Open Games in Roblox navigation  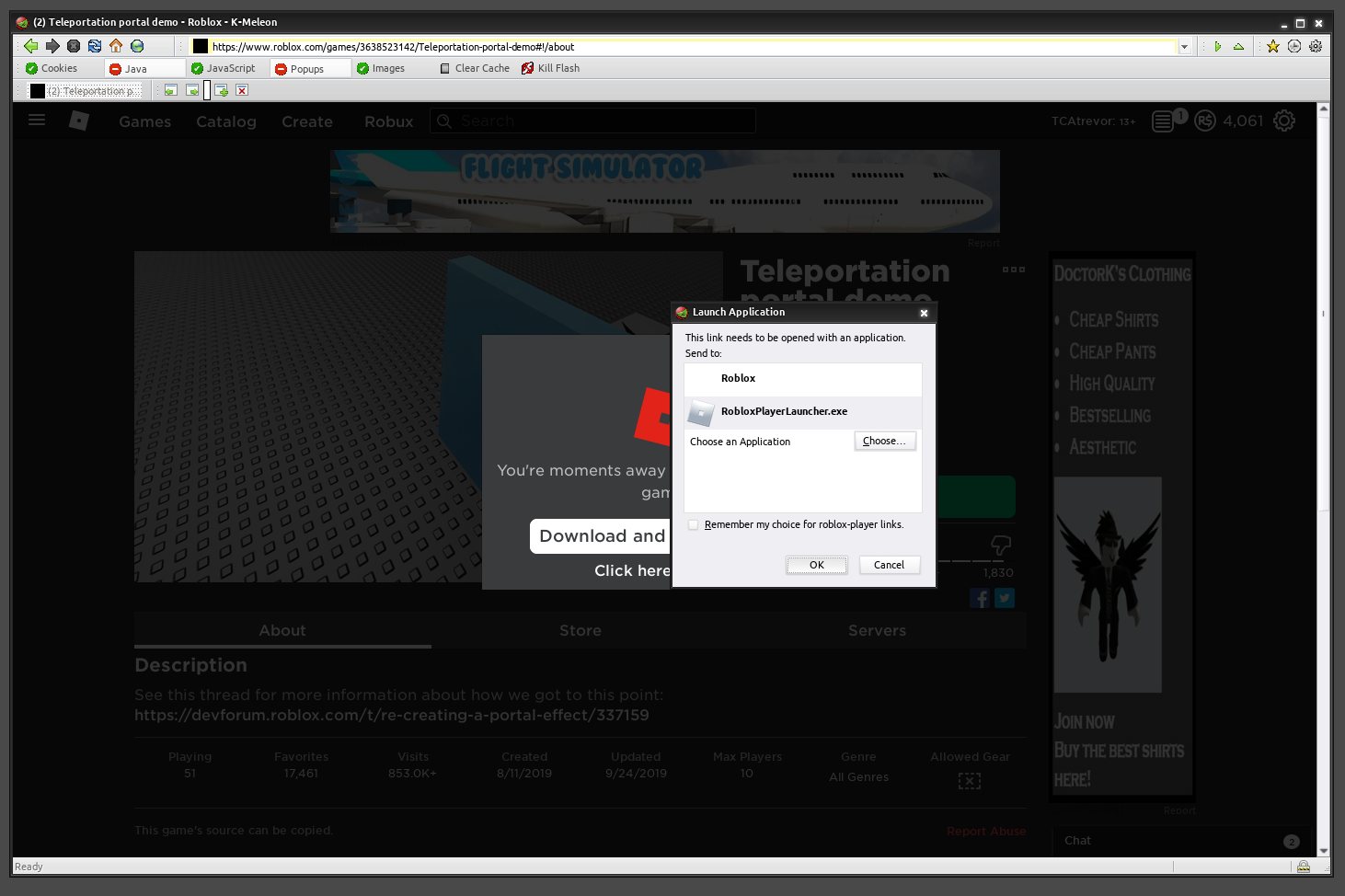pos(145,121)
